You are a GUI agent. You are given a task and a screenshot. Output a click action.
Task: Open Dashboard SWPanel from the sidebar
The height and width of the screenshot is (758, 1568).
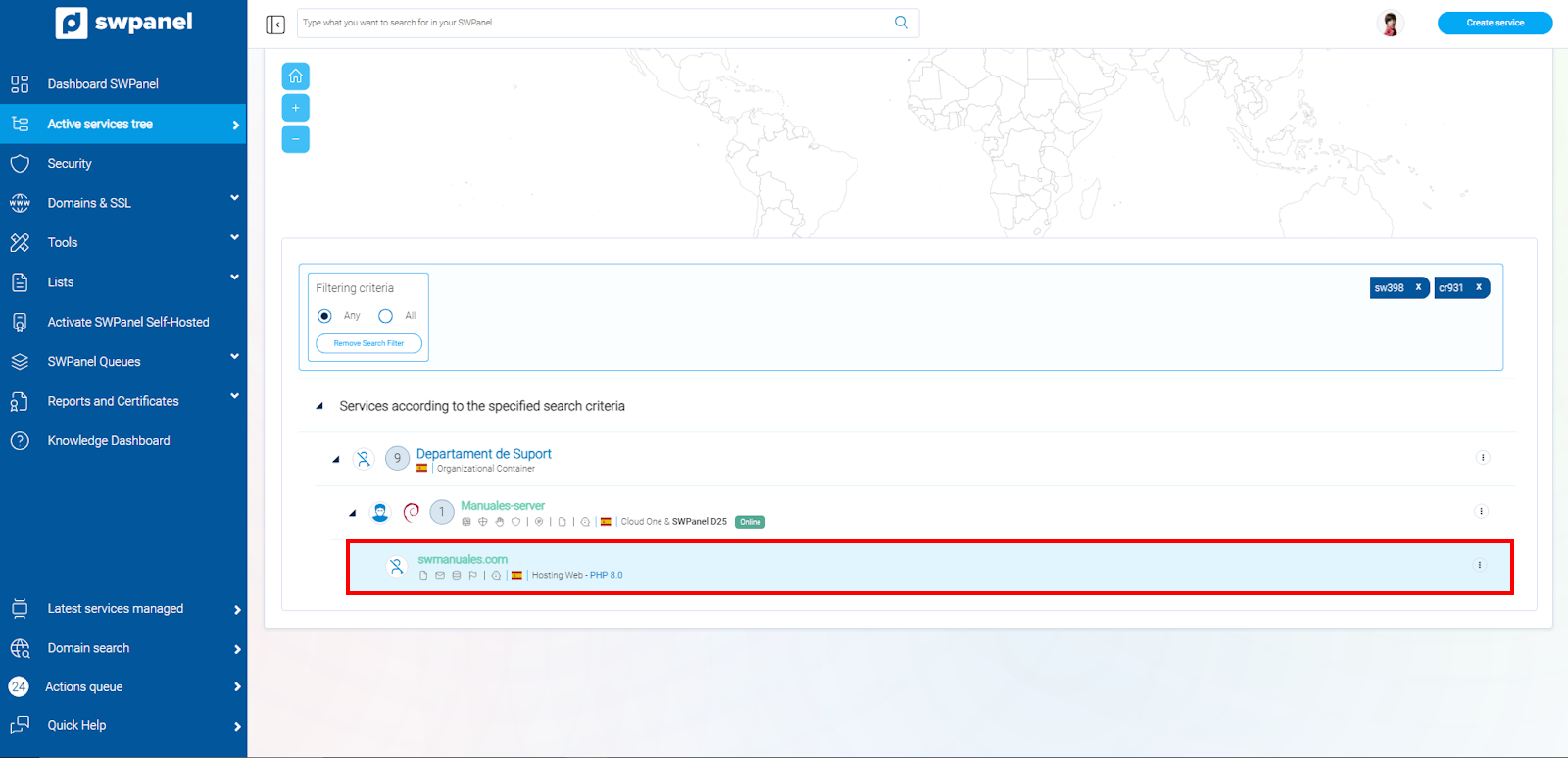[123, 84]
